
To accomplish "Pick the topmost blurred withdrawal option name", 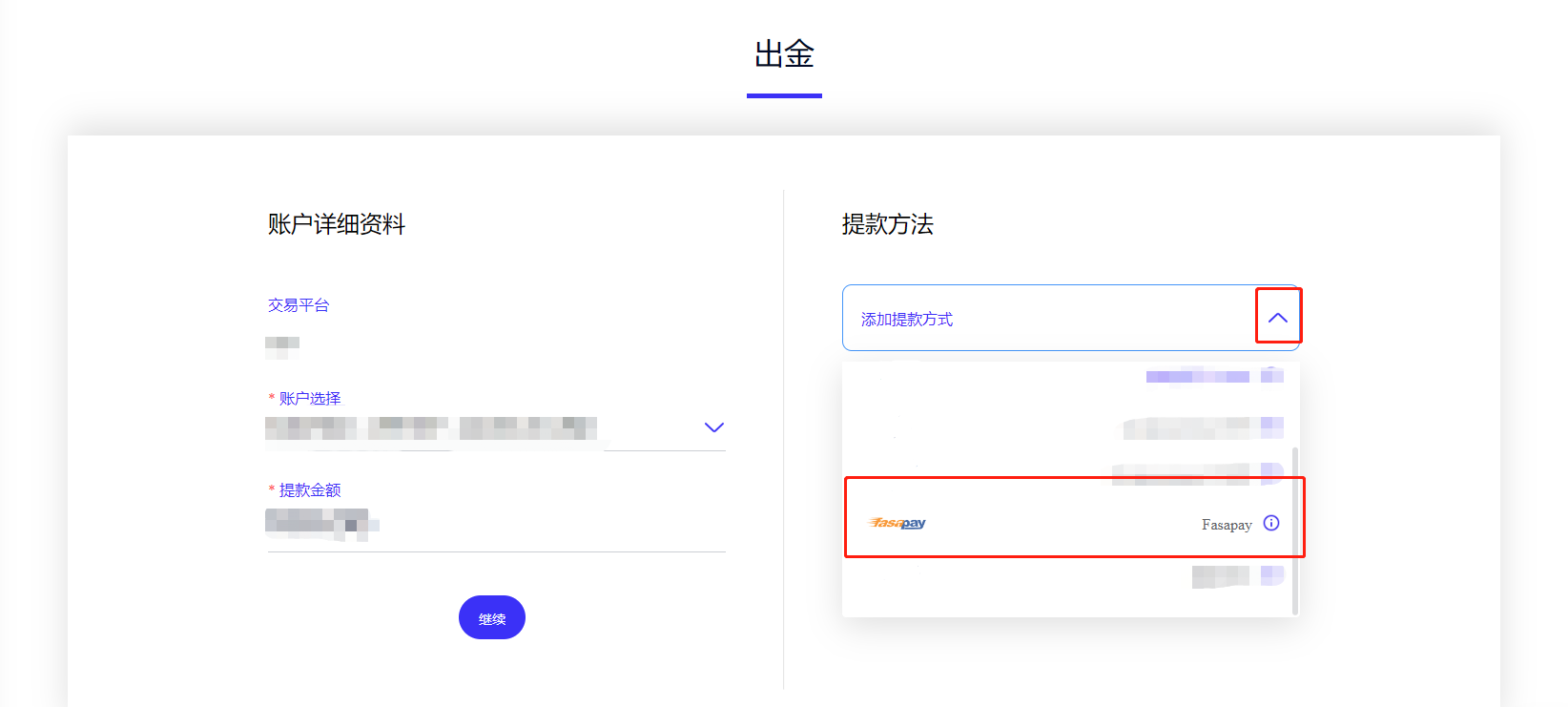I will [1197, 377].
